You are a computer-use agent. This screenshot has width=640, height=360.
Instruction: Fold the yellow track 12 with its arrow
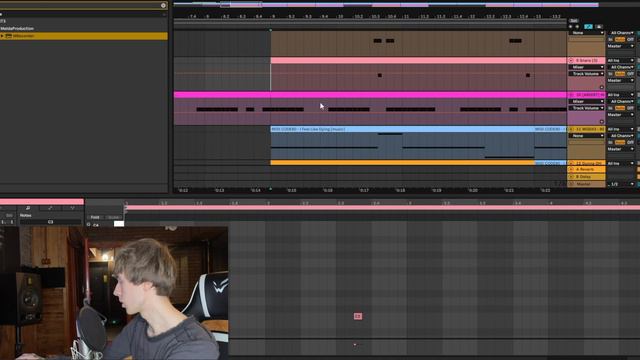571,129
